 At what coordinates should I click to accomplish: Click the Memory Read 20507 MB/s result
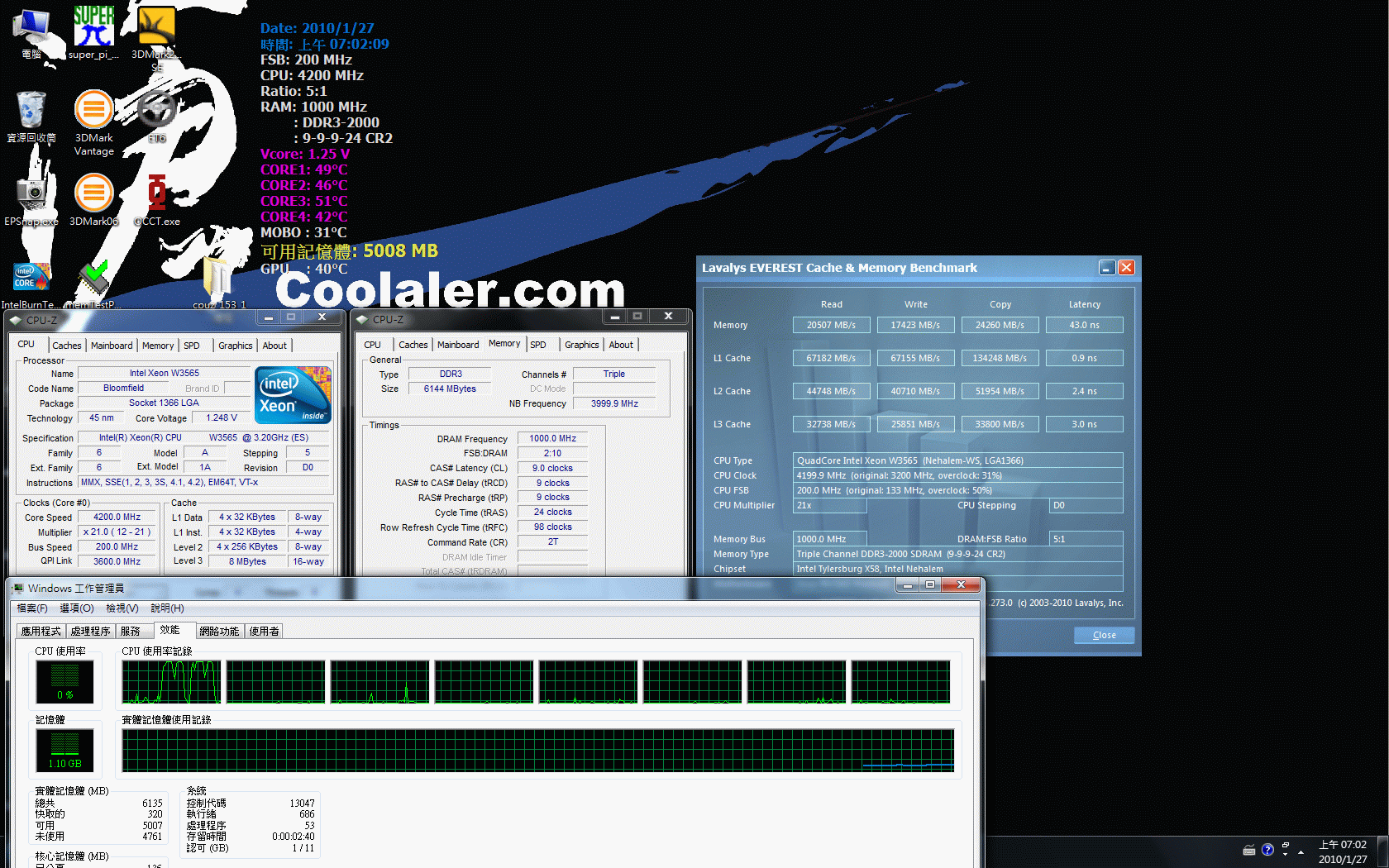[831, 325]
